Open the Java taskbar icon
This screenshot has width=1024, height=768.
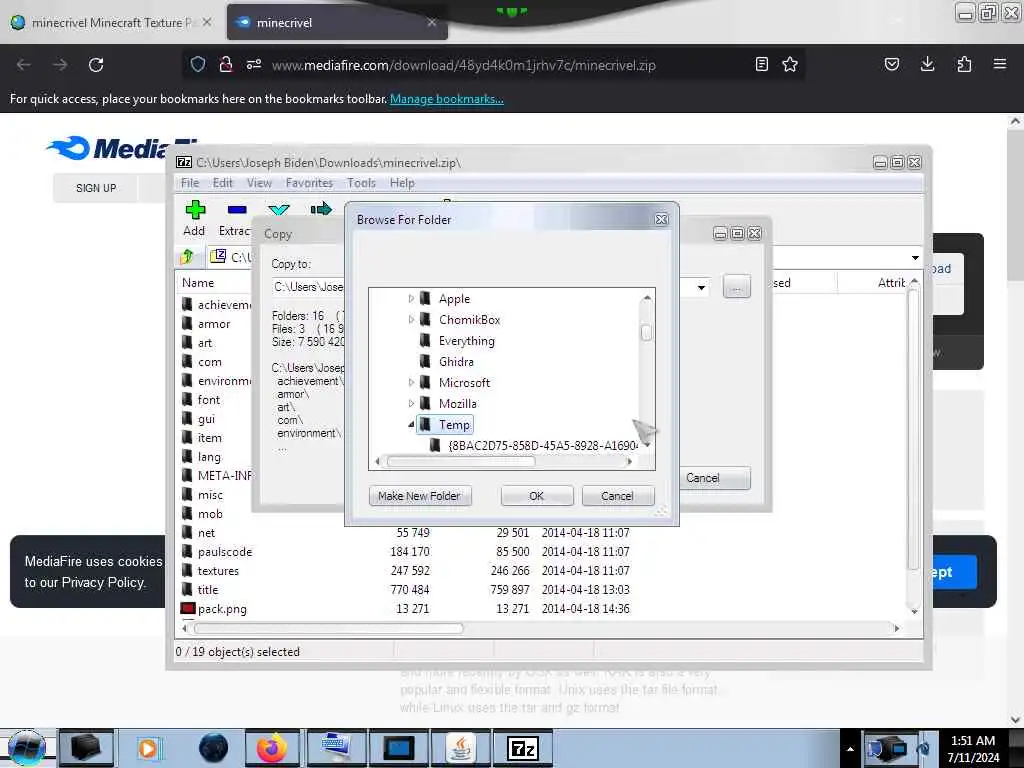point(460,748)
